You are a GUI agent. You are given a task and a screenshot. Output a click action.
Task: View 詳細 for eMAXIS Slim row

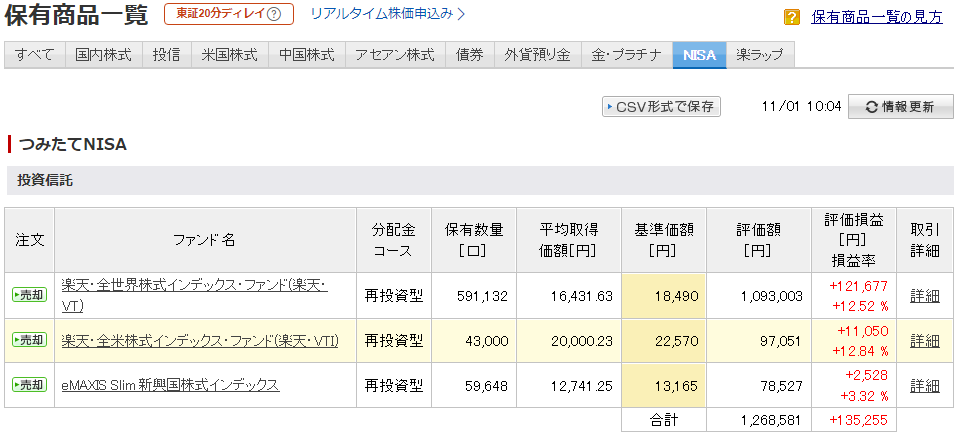[925, 386]
